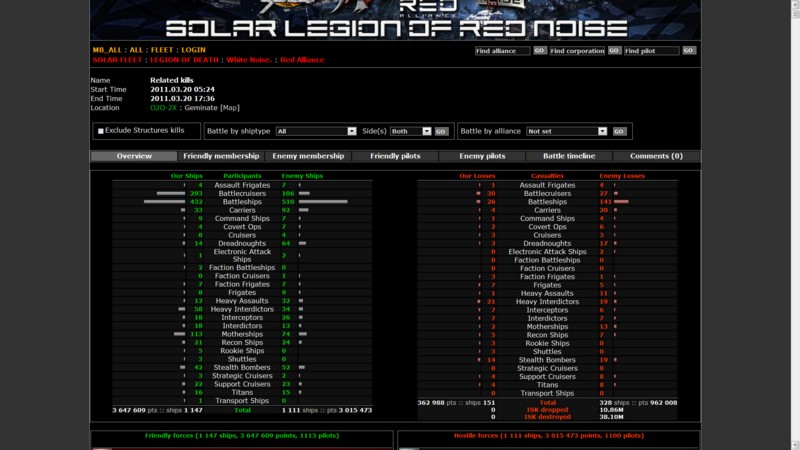Viewport: 800px width, 450px height.
Task: Click Electronic Attack Ships in Participants list
Action: (x=242, y=256)
